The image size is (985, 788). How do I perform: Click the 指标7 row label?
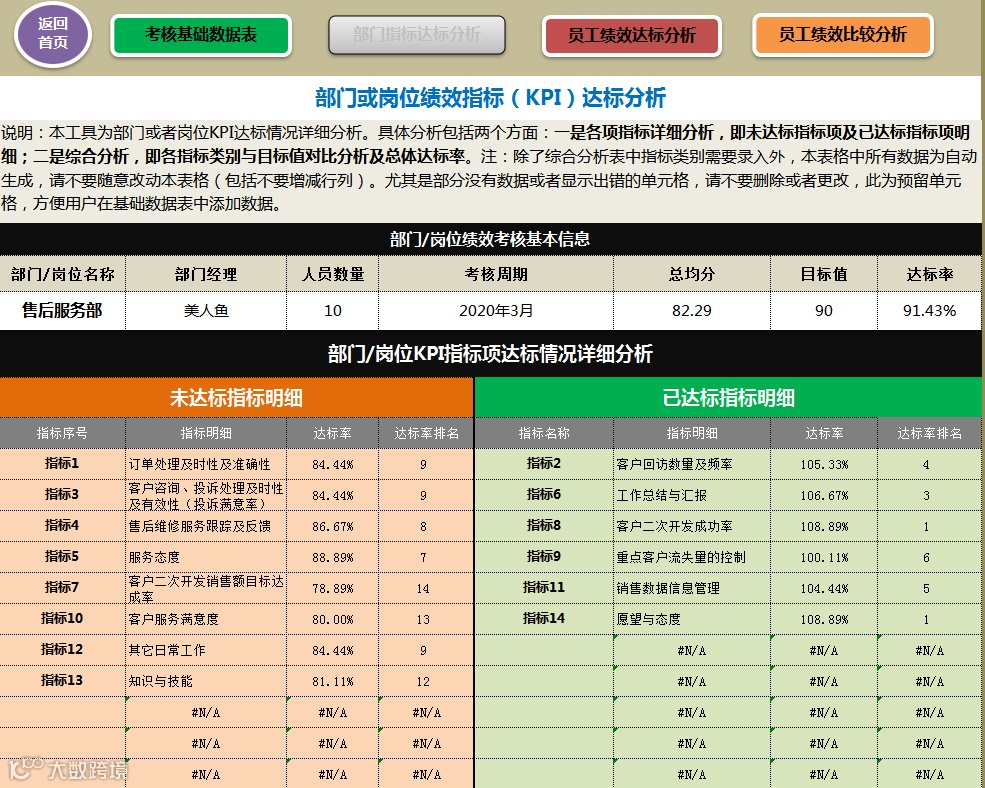click(x=62, y=588)
